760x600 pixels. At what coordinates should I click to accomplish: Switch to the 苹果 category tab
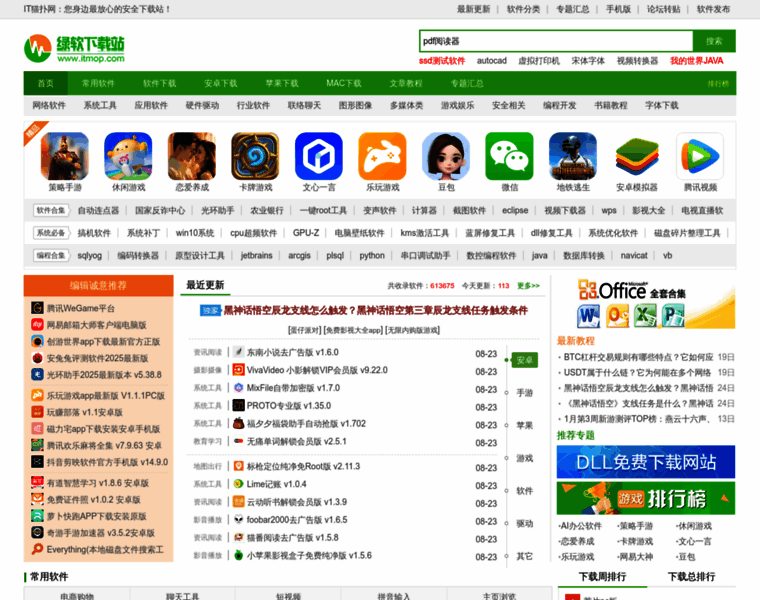pyautogui.click(x=524, y=425)
